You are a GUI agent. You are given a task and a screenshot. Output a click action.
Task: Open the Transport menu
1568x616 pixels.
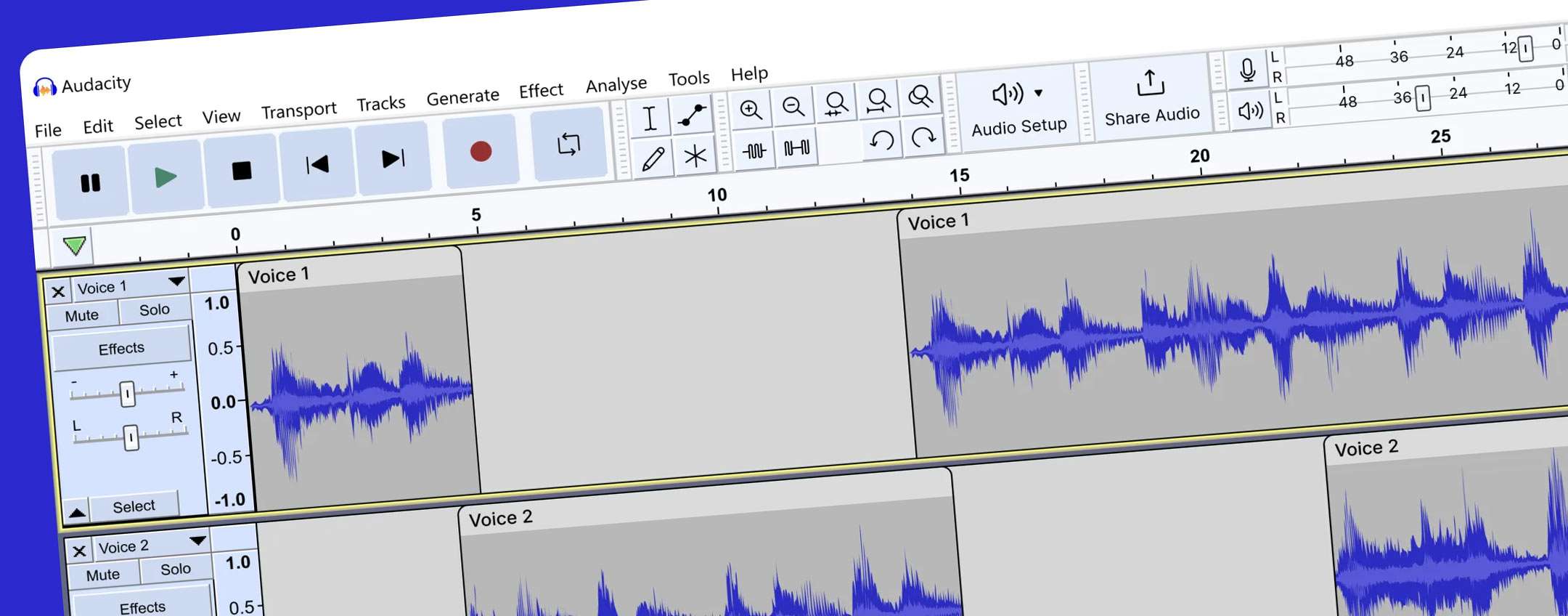click(298, 110)
